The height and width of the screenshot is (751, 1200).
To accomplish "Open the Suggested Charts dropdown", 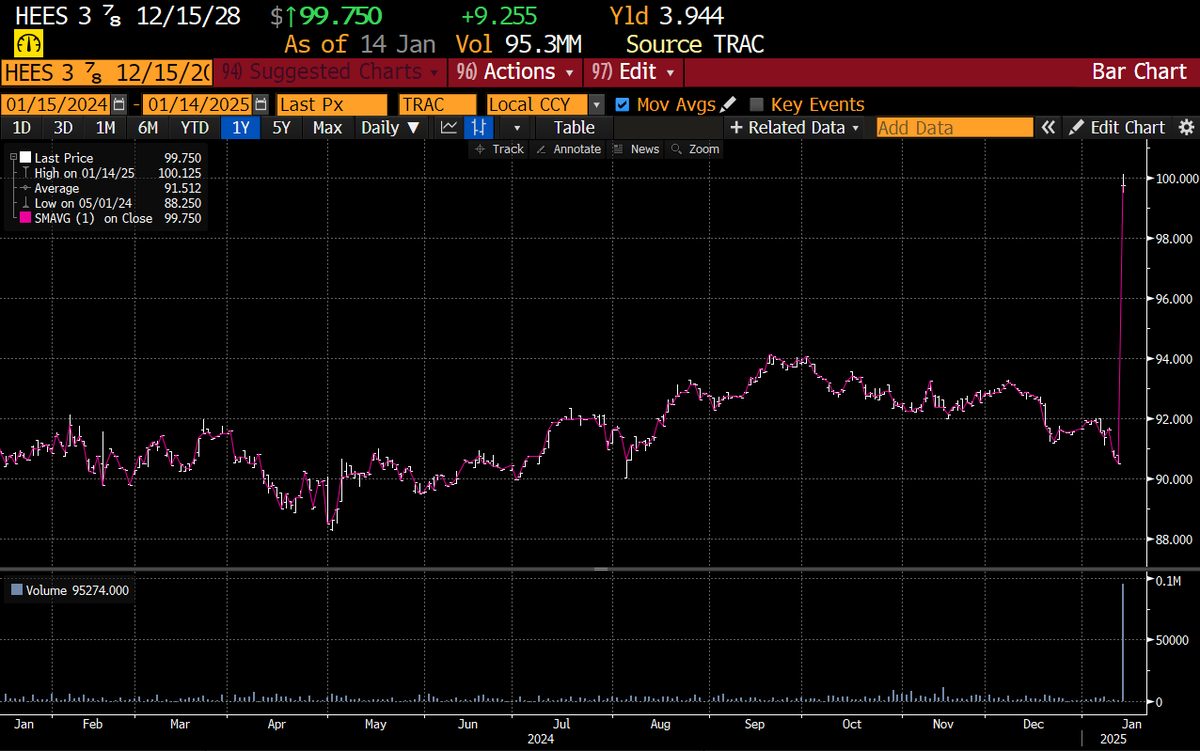I will (330, 72).
